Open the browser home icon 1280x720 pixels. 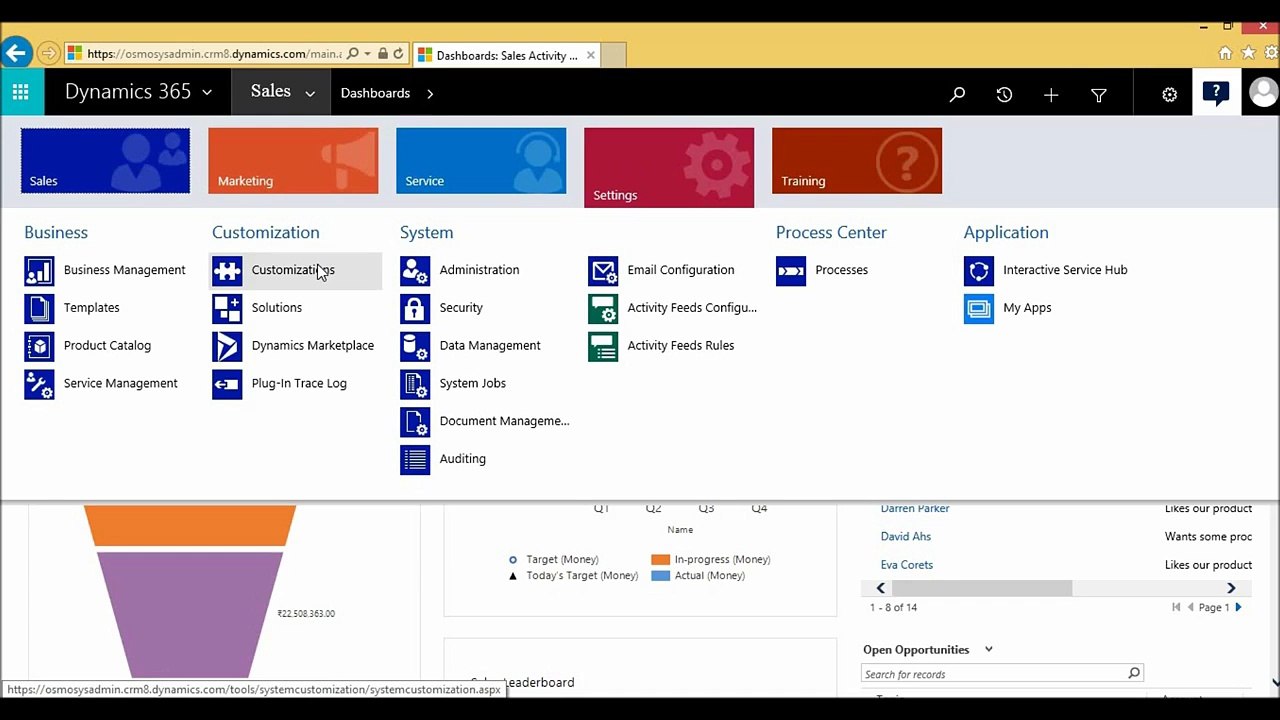1225,53
